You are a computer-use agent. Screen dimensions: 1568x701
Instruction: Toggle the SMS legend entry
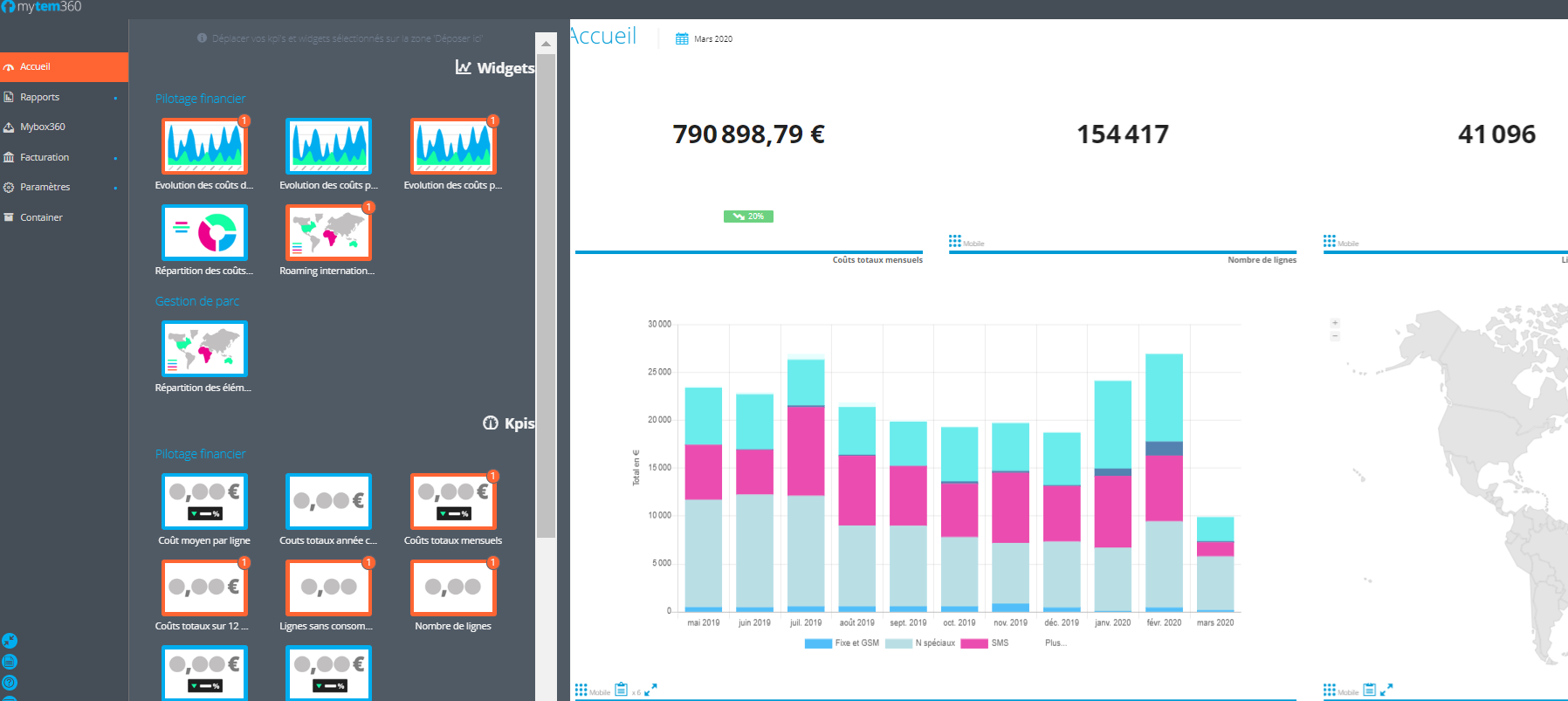click(985, 643)
